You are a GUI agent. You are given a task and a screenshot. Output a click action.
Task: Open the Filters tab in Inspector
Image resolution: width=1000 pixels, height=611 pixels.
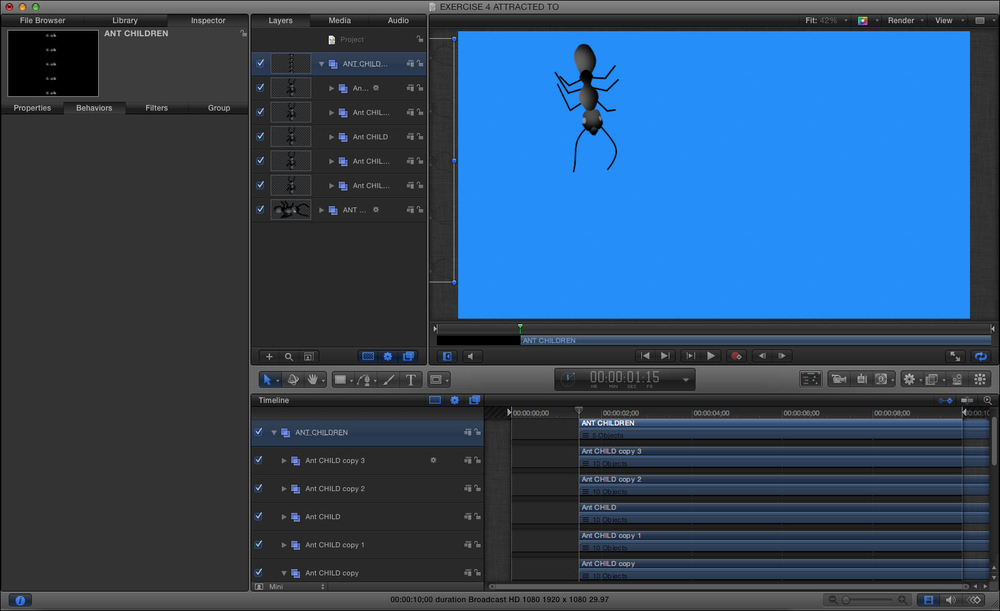pos(156,108)
